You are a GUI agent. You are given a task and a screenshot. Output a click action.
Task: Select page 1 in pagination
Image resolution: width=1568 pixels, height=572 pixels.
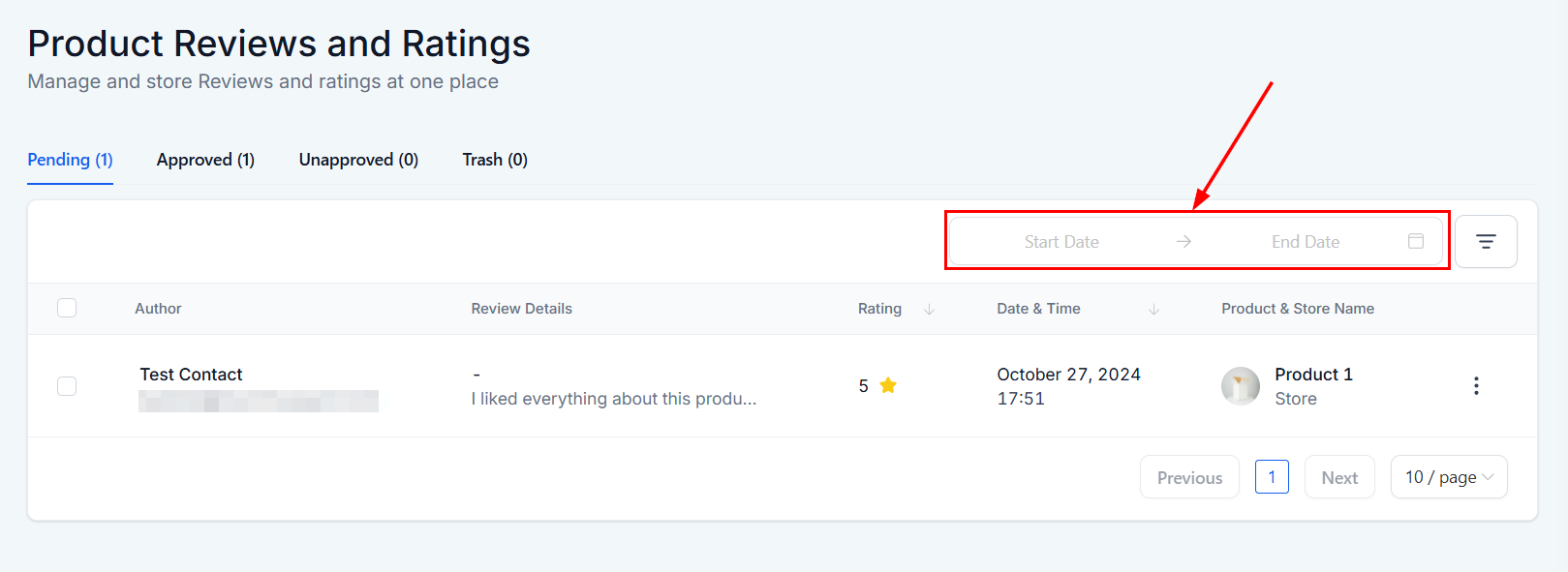1272,477
